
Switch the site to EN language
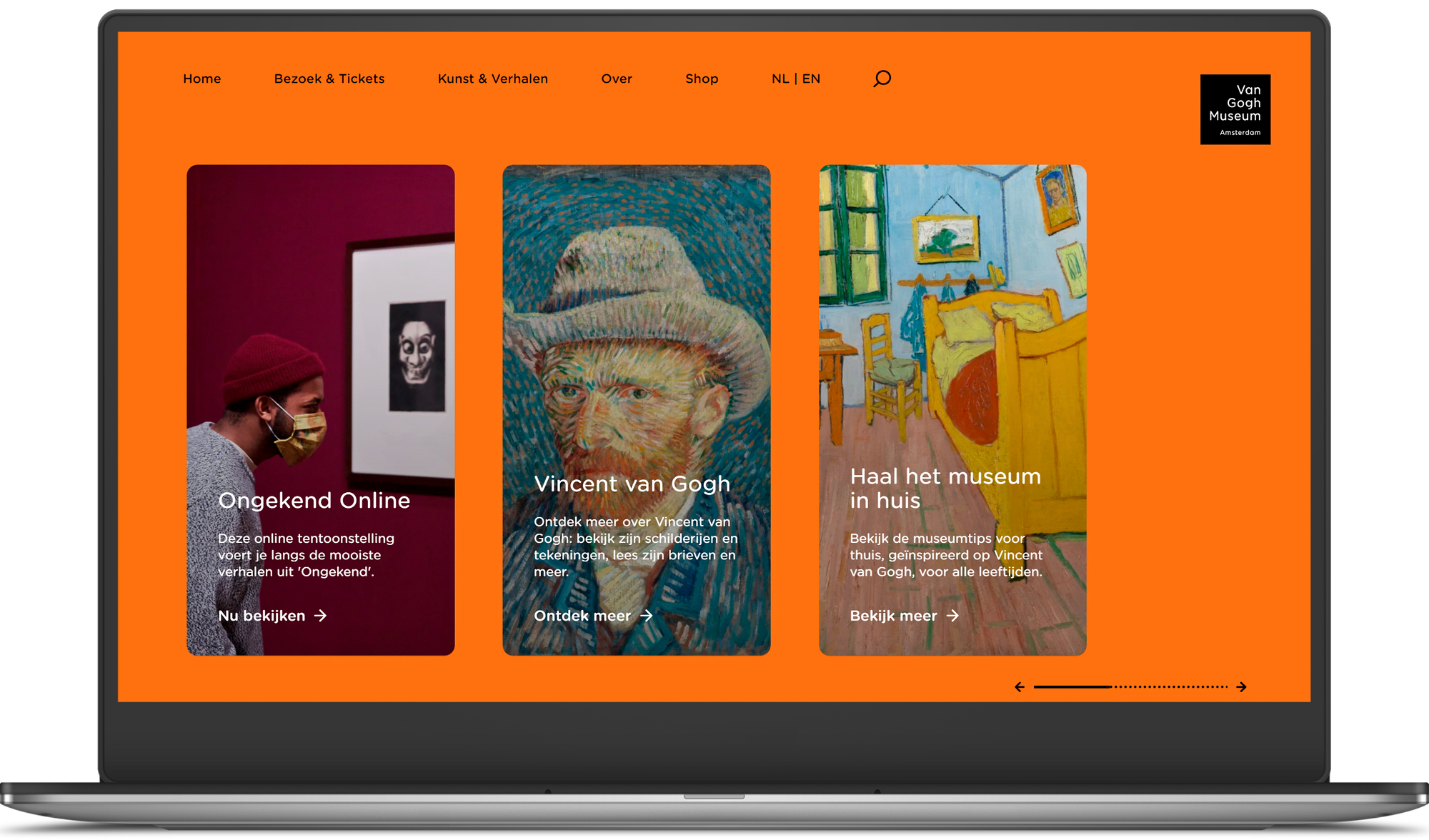pos(810,79)
